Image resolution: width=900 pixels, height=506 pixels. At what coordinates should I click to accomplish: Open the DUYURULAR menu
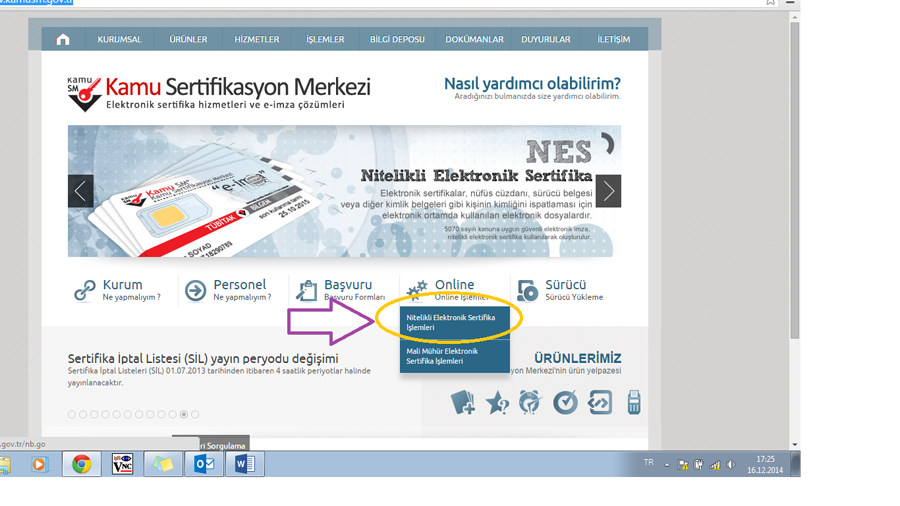coord(546,39)
